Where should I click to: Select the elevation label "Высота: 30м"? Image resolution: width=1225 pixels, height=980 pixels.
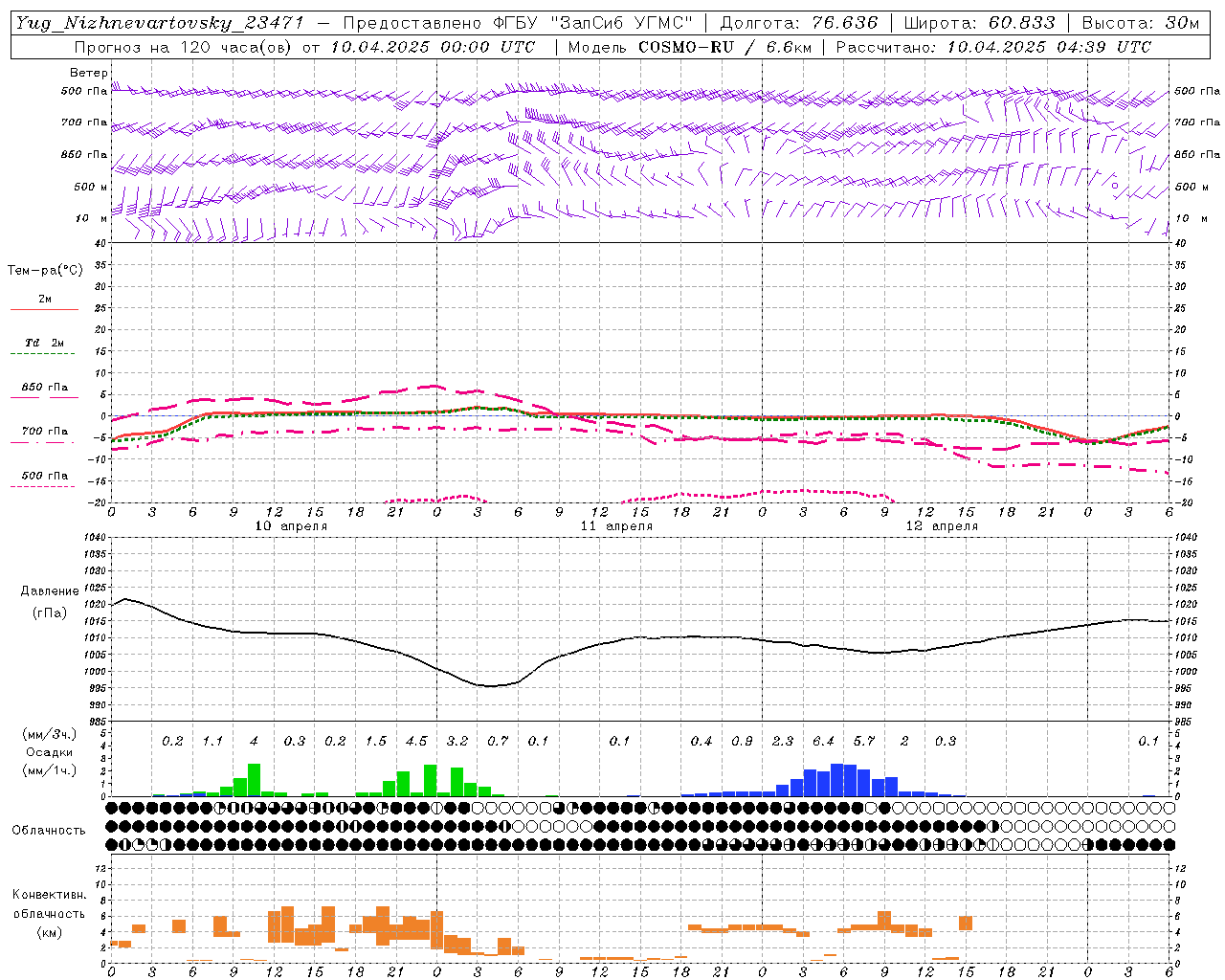1140,23
